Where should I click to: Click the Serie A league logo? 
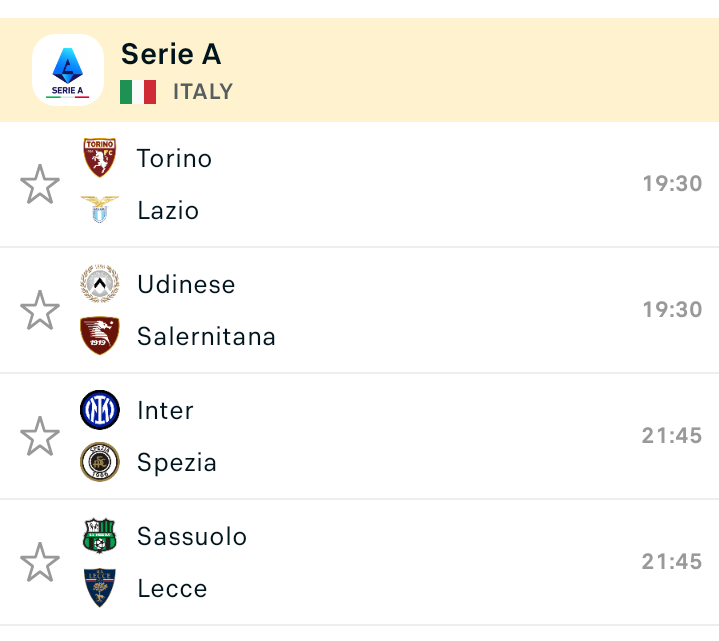(x=68, y=70)
